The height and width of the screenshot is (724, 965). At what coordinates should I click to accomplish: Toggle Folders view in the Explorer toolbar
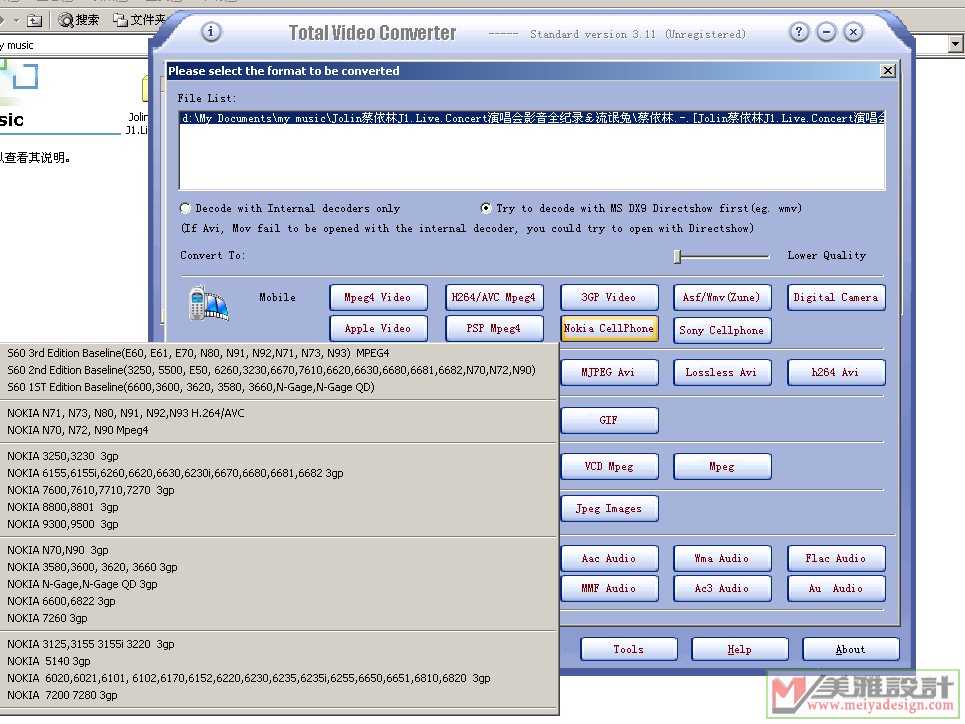139,20
